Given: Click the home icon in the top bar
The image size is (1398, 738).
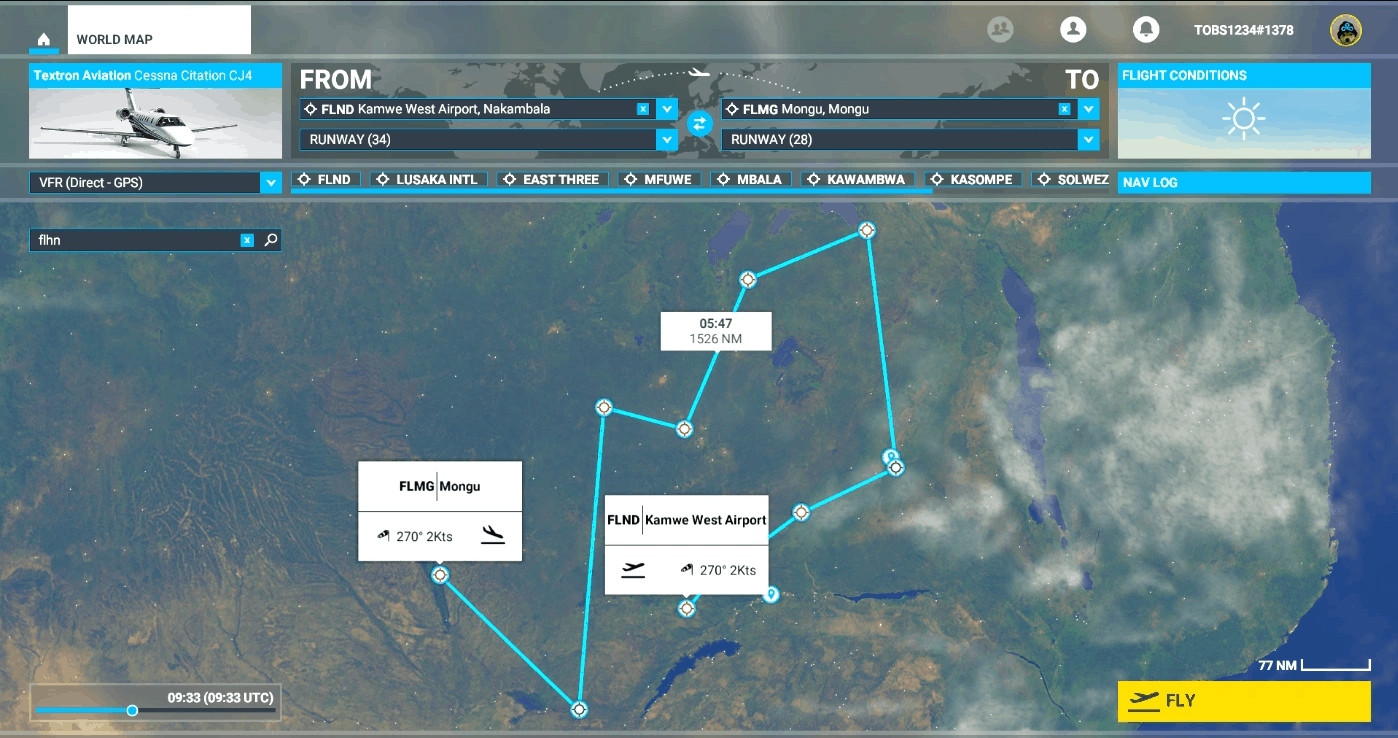Looking at the screenshot, I should pyautogui.click(x=43, y=37).
